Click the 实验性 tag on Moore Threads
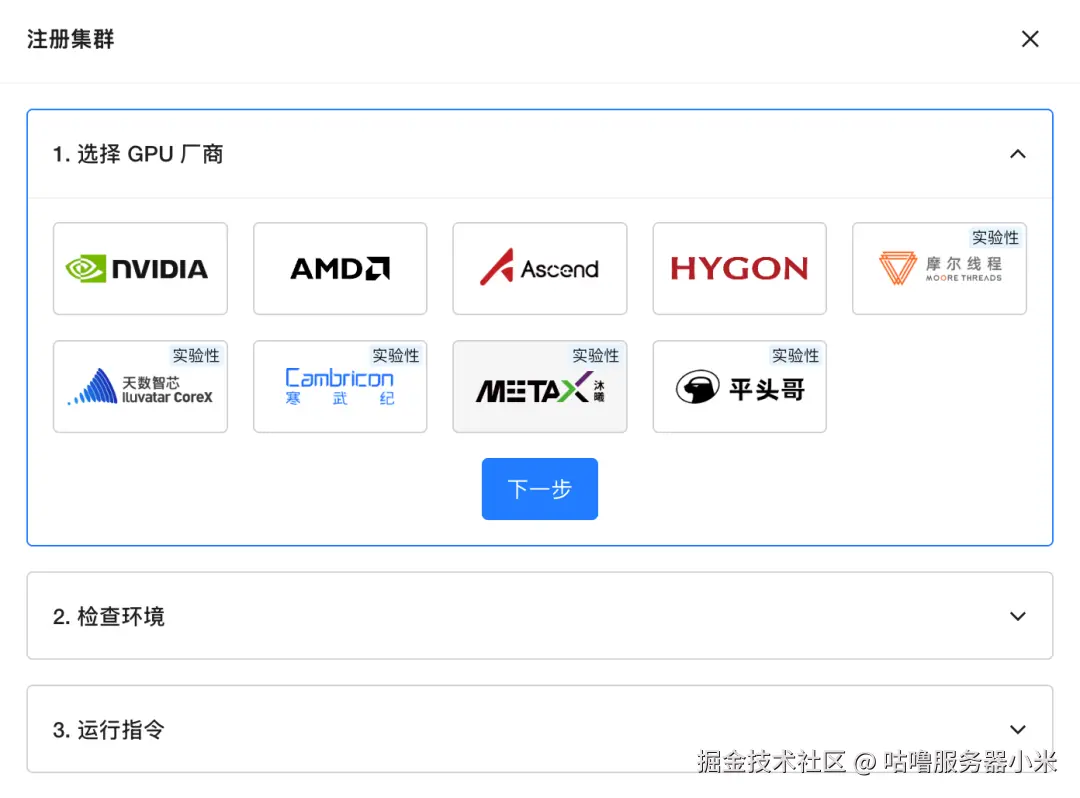Image resolution: width=1080 pixels, height=798 pixels. pos(995,238)
